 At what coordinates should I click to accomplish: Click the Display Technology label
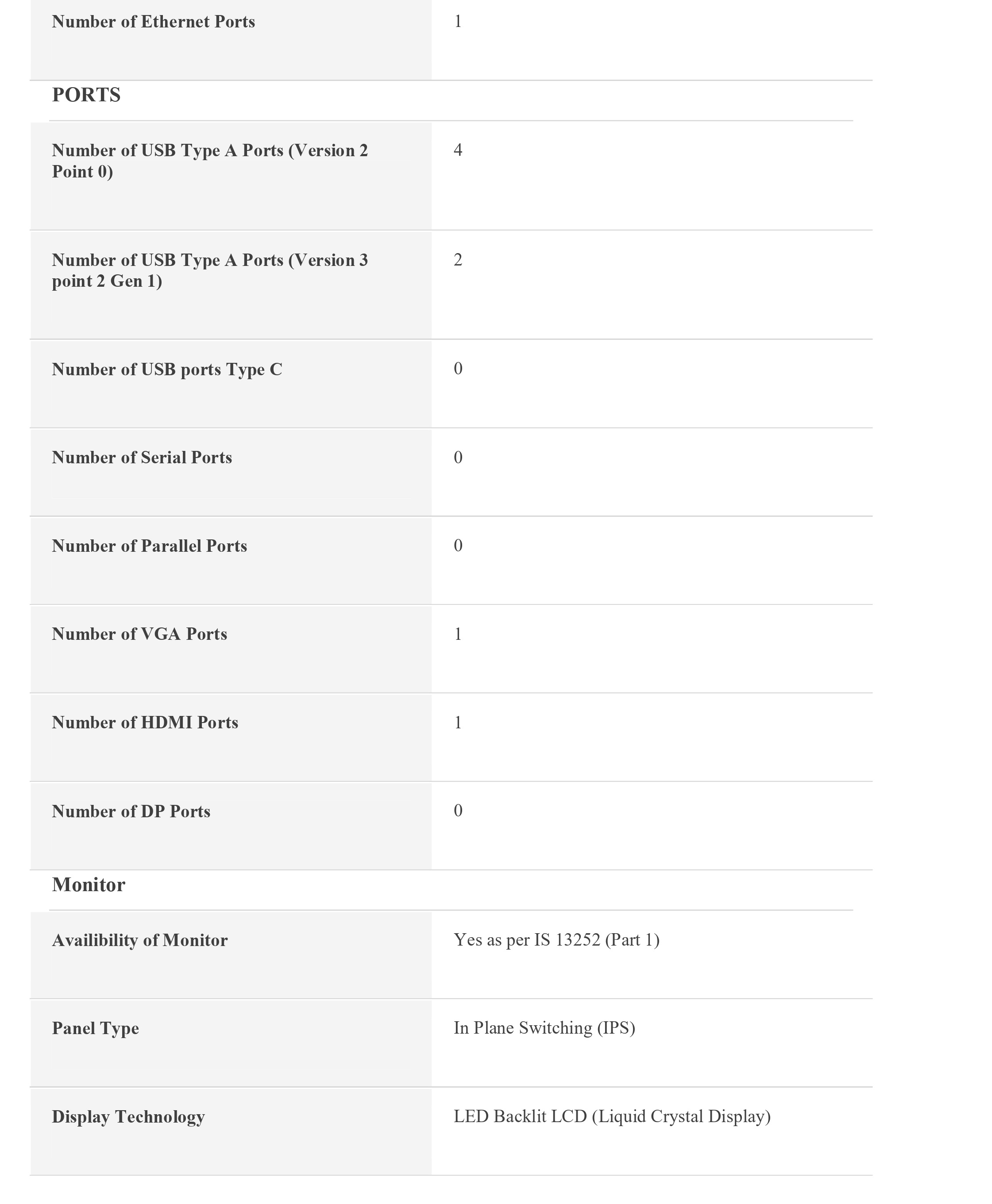click(128, 1117)
